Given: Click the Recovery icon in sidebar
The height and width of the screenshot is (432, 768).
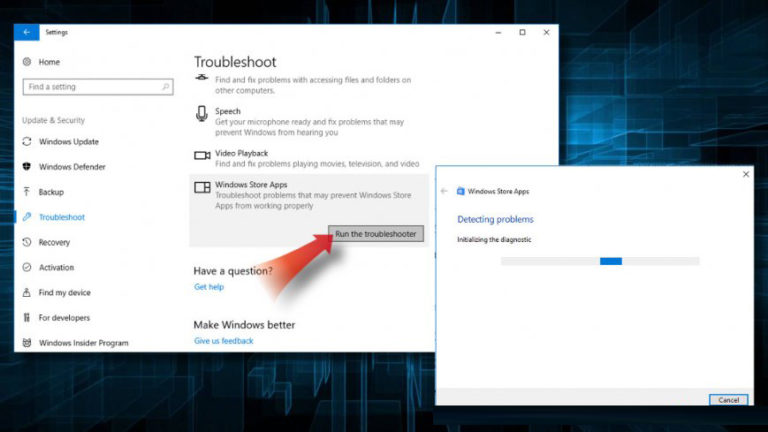Looking at the screenshot, I should [27, 242].
